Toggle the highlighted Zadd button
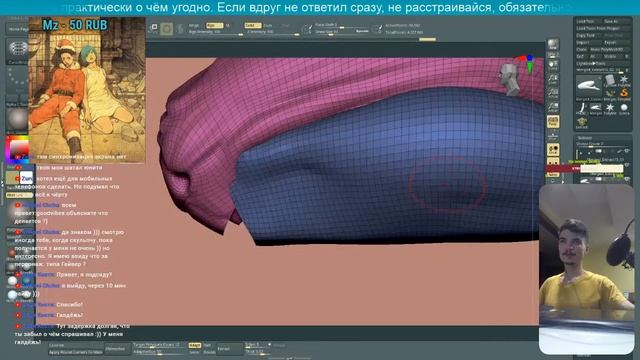 coord(252,25)
